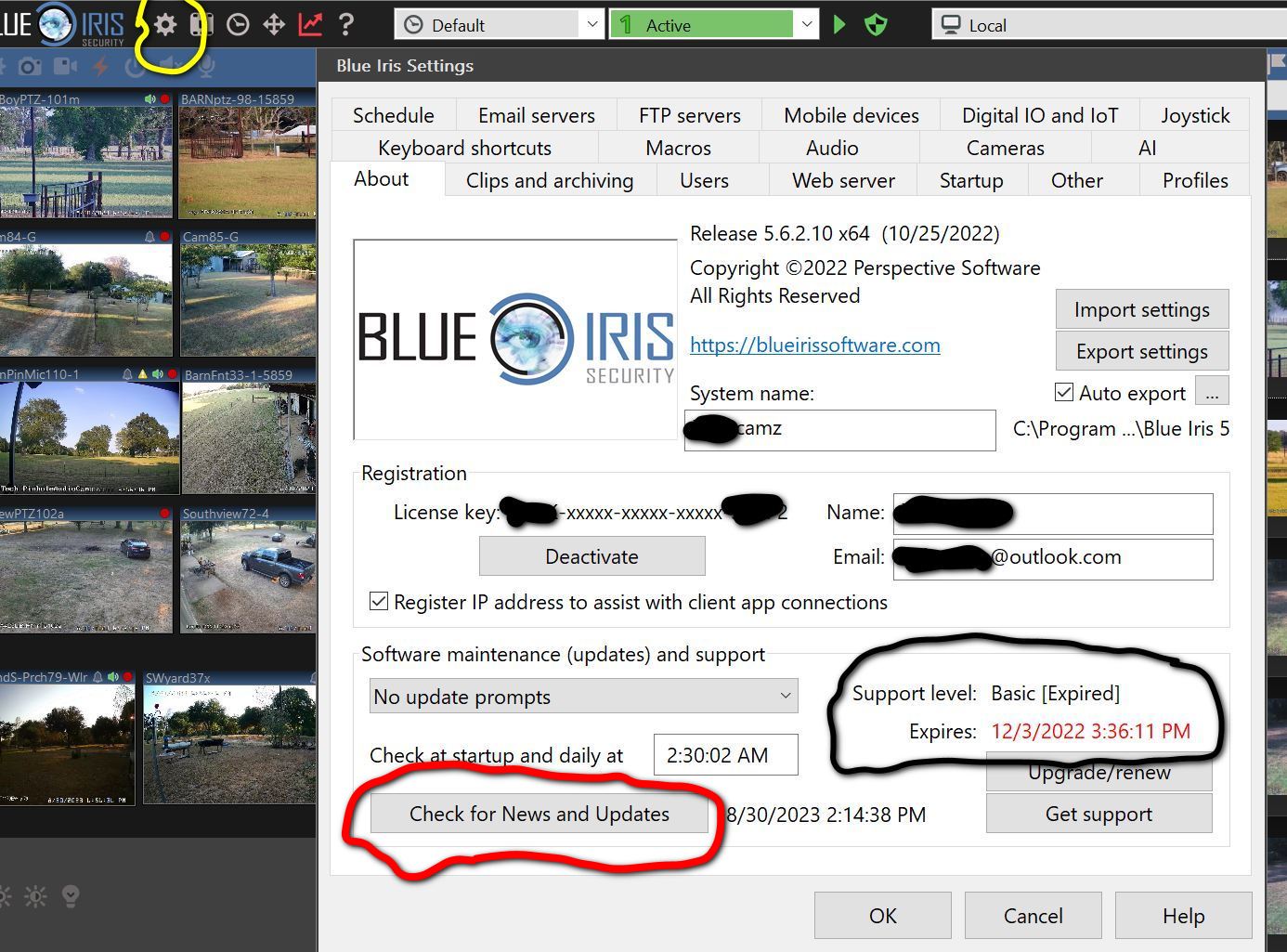Screen dimensions: 1287x952
Task: Open the help question mark icon
Action: coord(345,25)
